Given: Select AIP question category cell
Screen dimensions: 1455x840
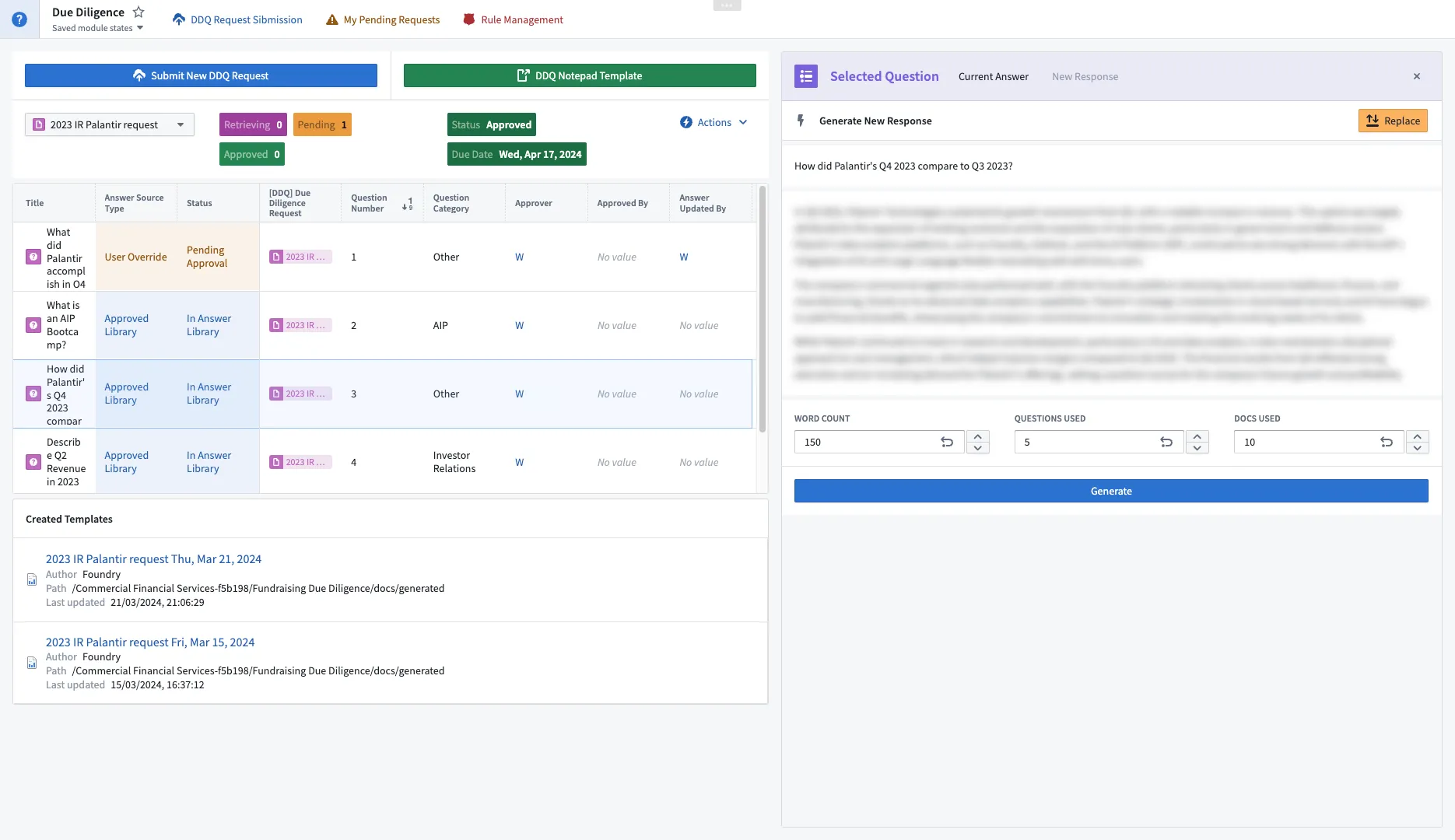Looking at the screenshot, I should 465,325.
